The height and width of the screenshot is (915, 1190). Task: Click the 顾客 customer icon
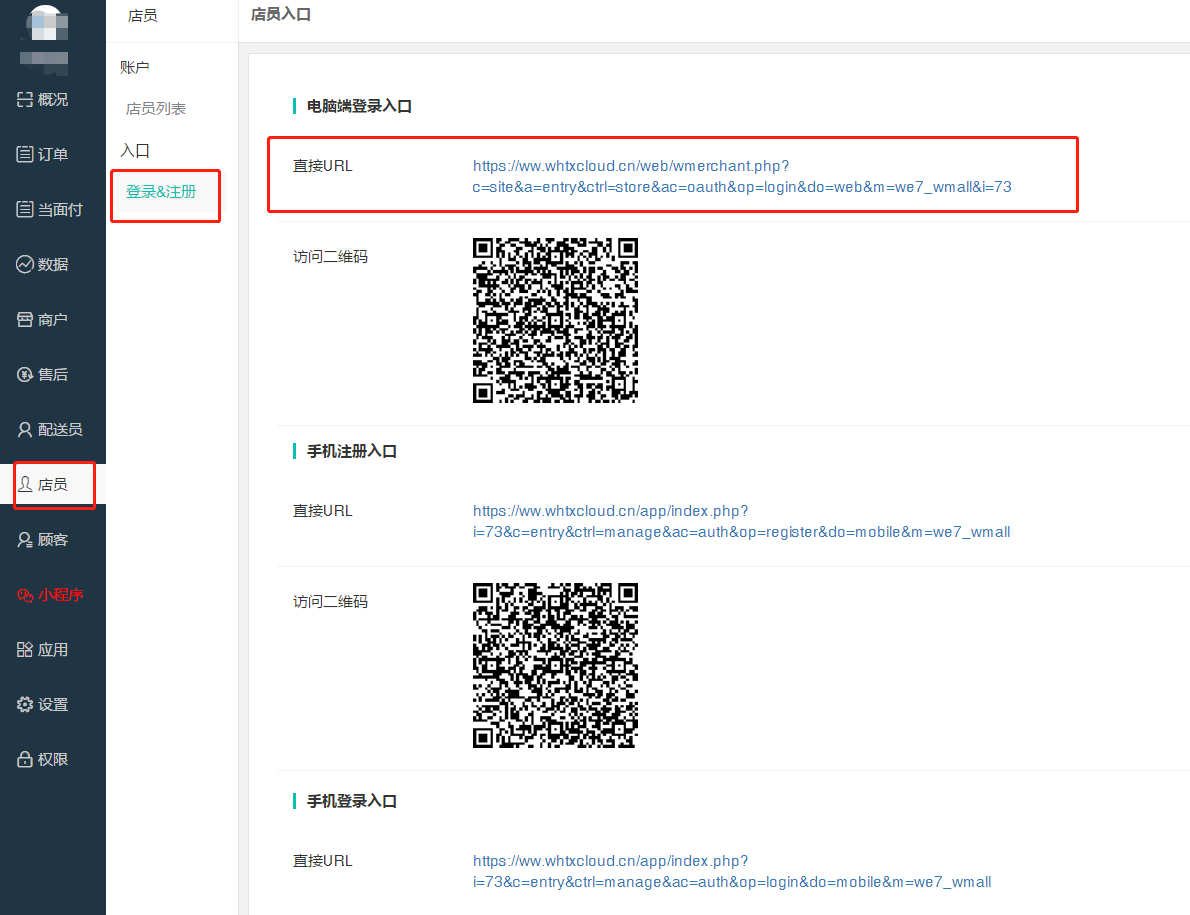pos(25,539)
